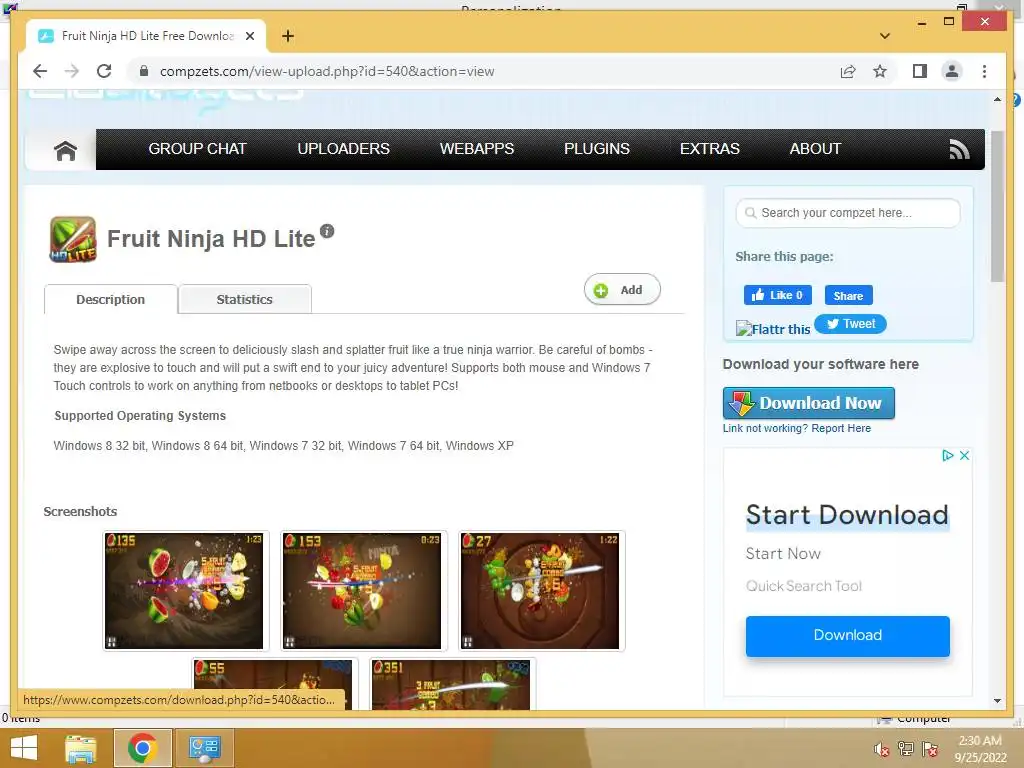1024x768 pixels.
Task: Open the RSS feed icon
Action: [x=959, y=150]
